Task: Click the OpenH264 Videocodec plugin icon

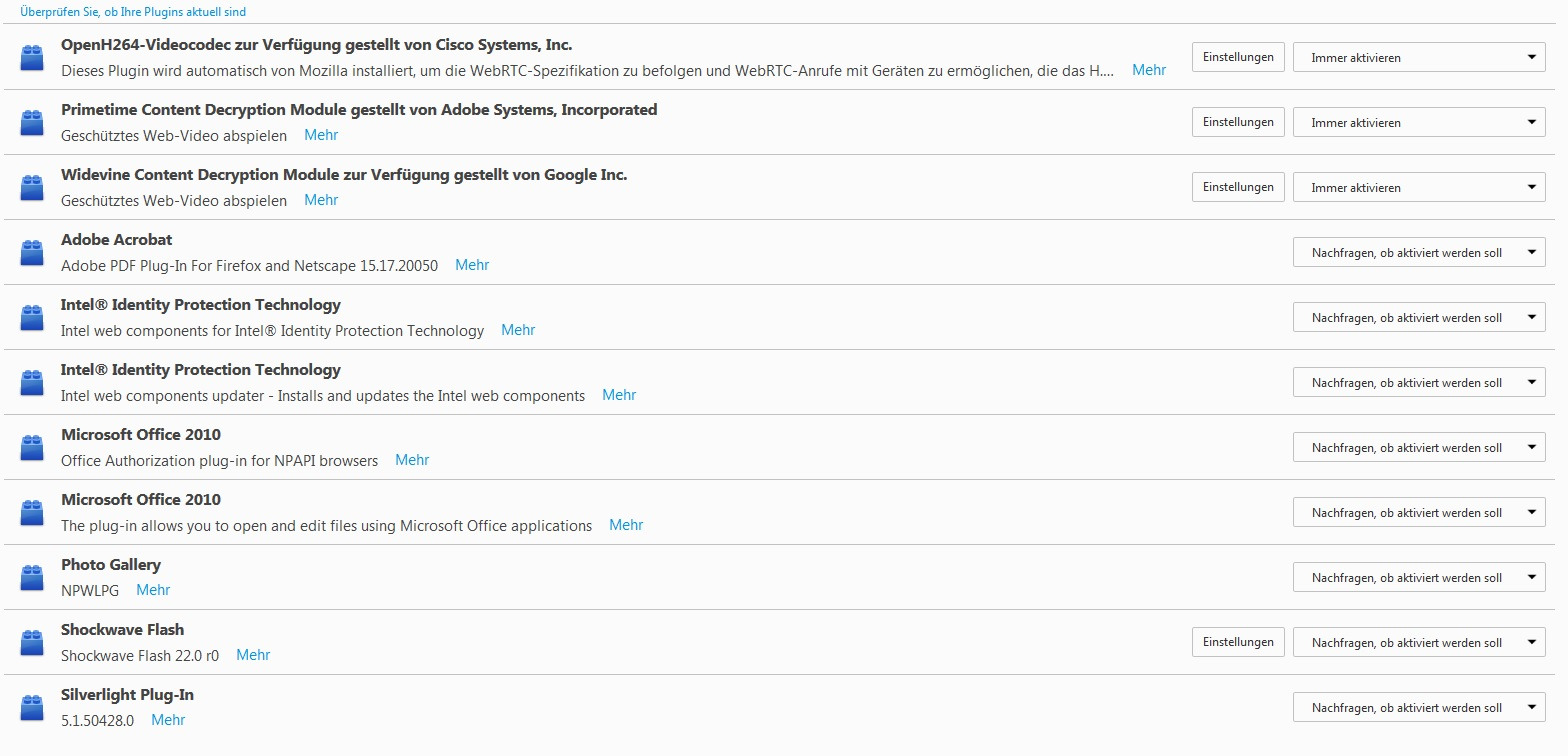Action: (x=32, y=58)
